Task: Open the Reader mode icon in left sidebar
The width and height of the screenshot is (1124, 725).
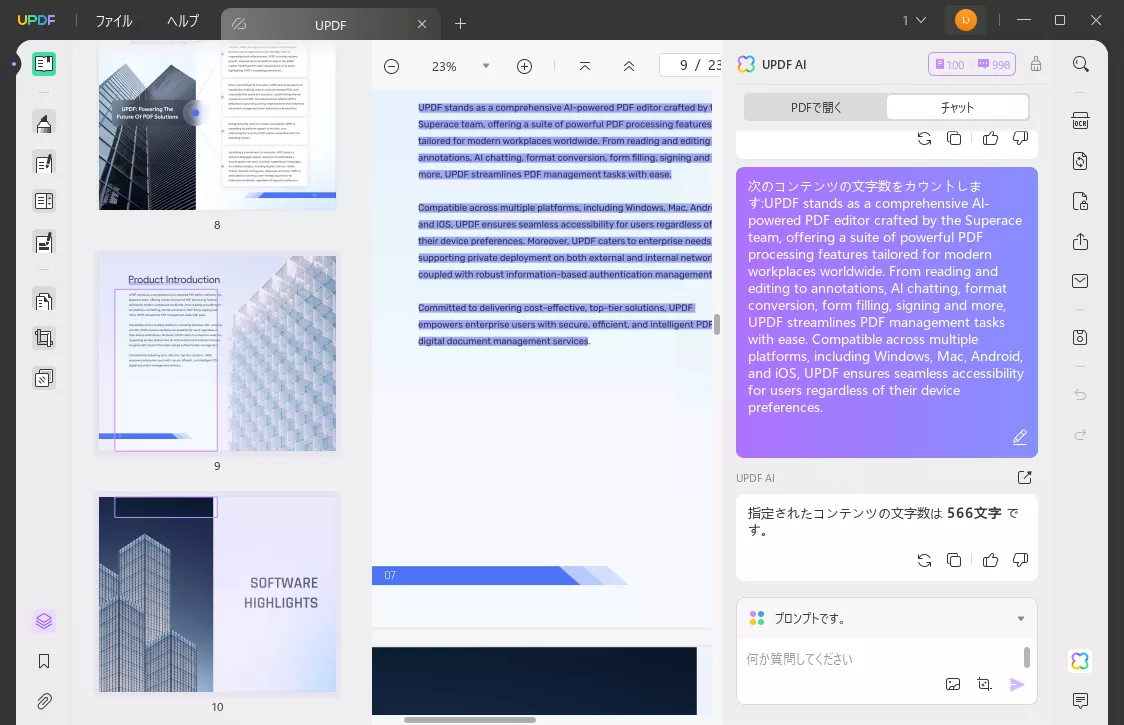Action: pyautogui.click(x=44, y=64)
